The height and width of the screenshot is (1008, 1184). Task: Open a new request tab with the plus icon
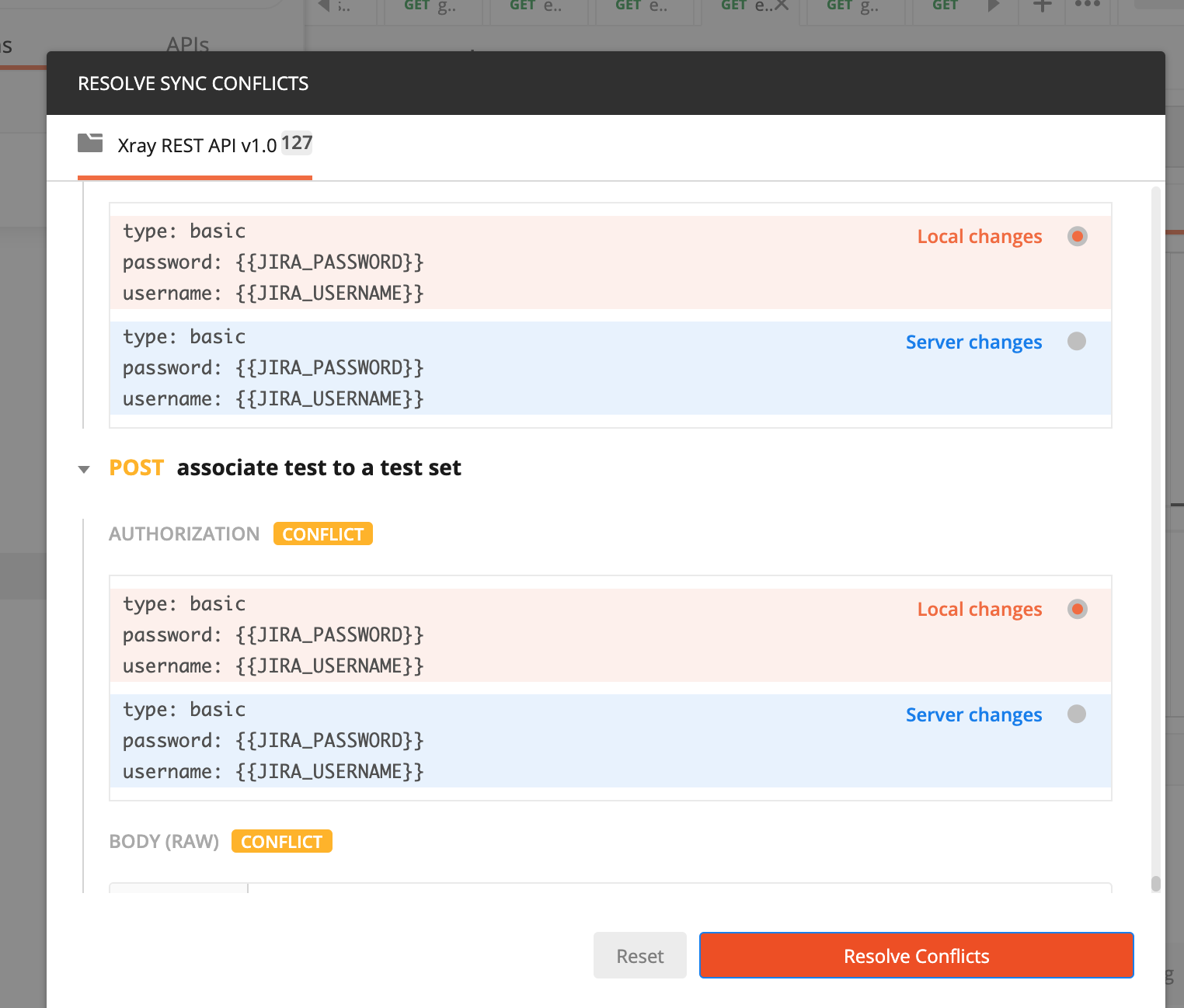[x=1041, y=5]
